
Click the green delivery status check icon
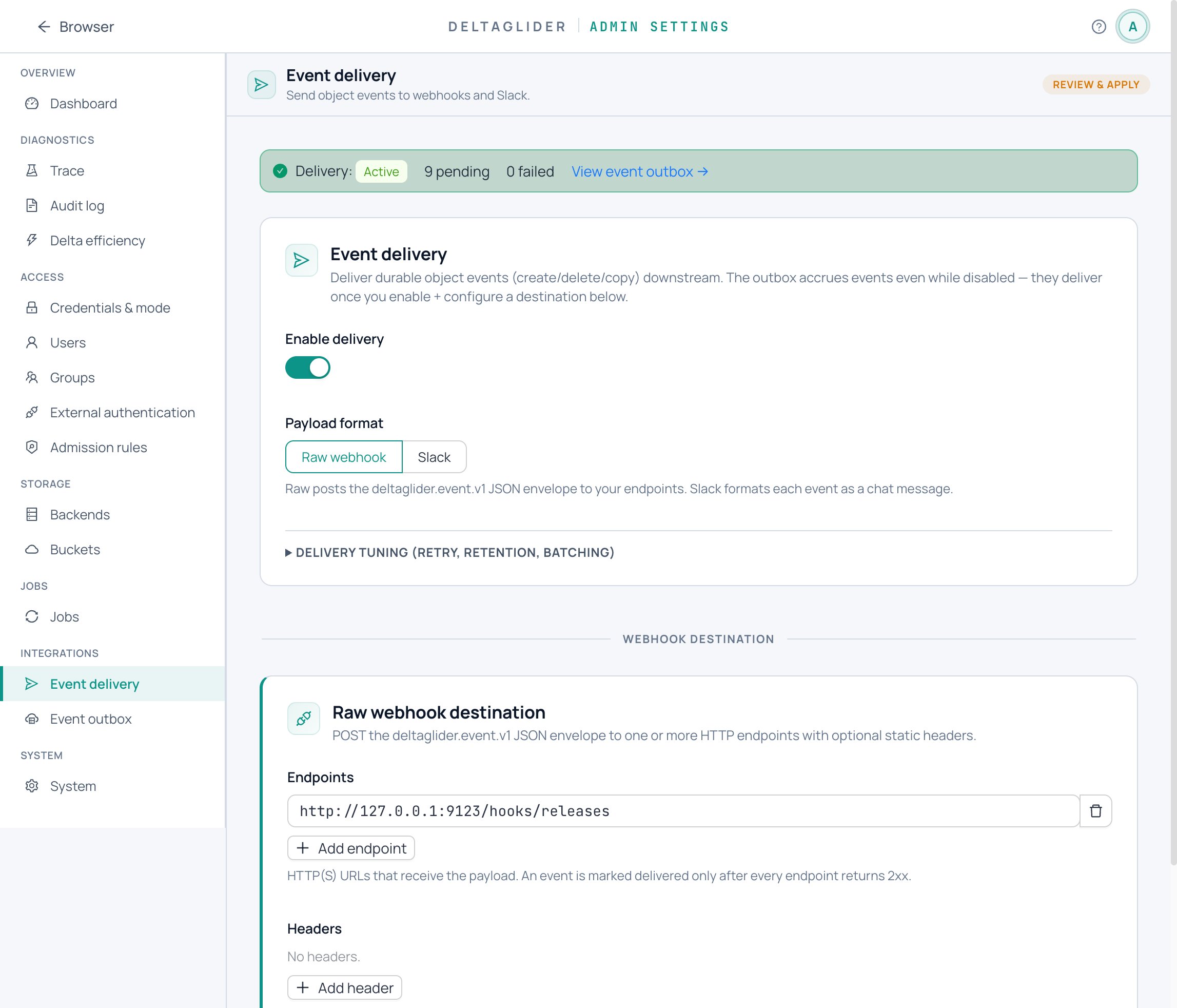(x=280, y=171)
